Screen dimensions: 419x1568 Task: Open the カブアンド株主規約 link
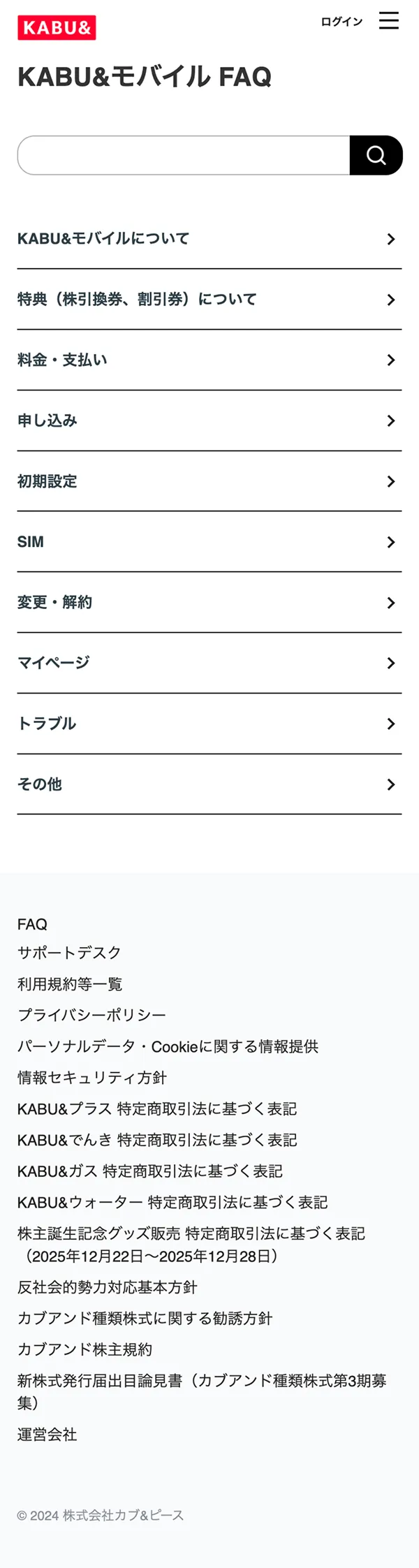[84, 1349]
